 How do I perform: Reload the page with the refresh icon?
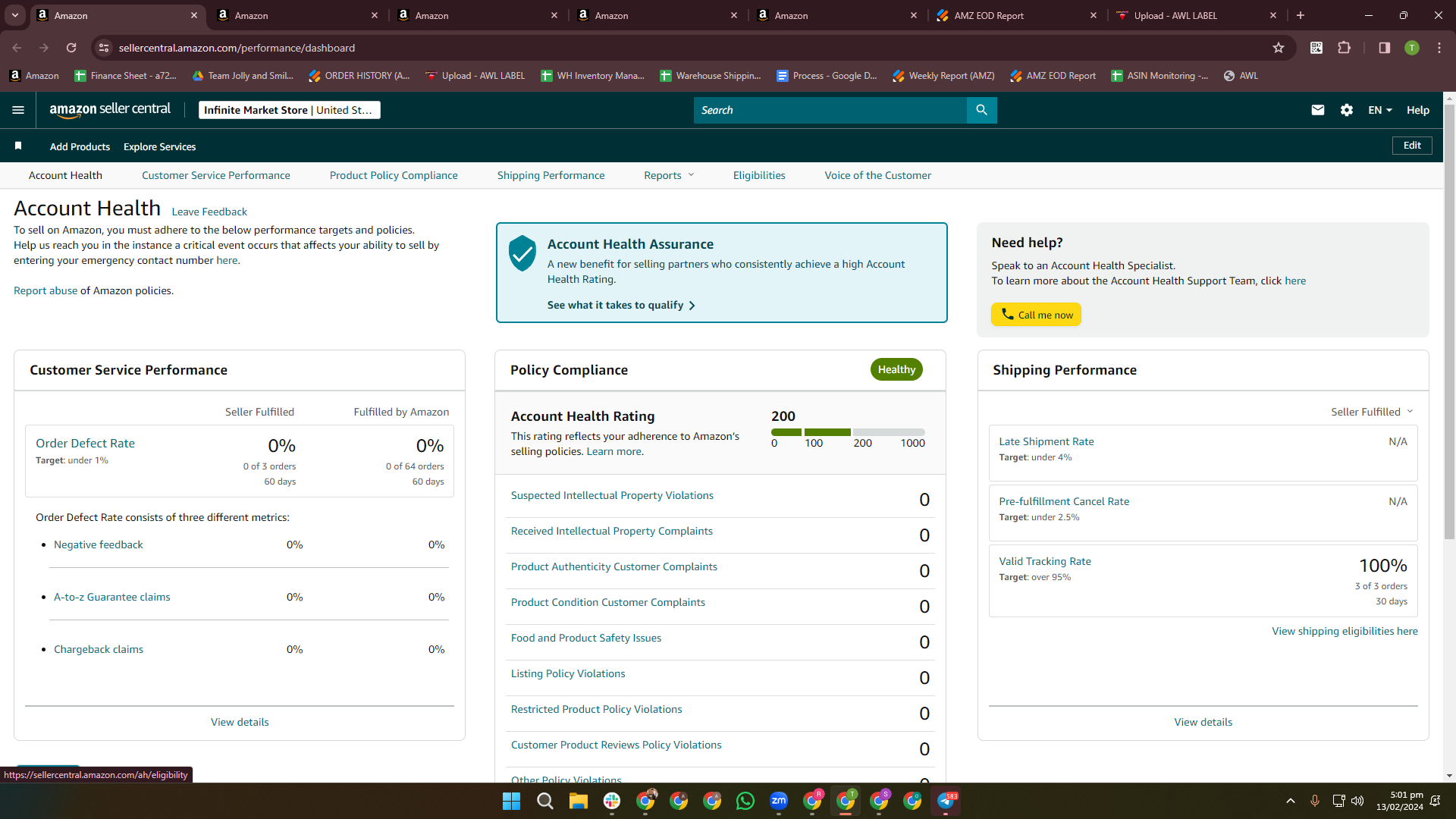coord(71,48)
